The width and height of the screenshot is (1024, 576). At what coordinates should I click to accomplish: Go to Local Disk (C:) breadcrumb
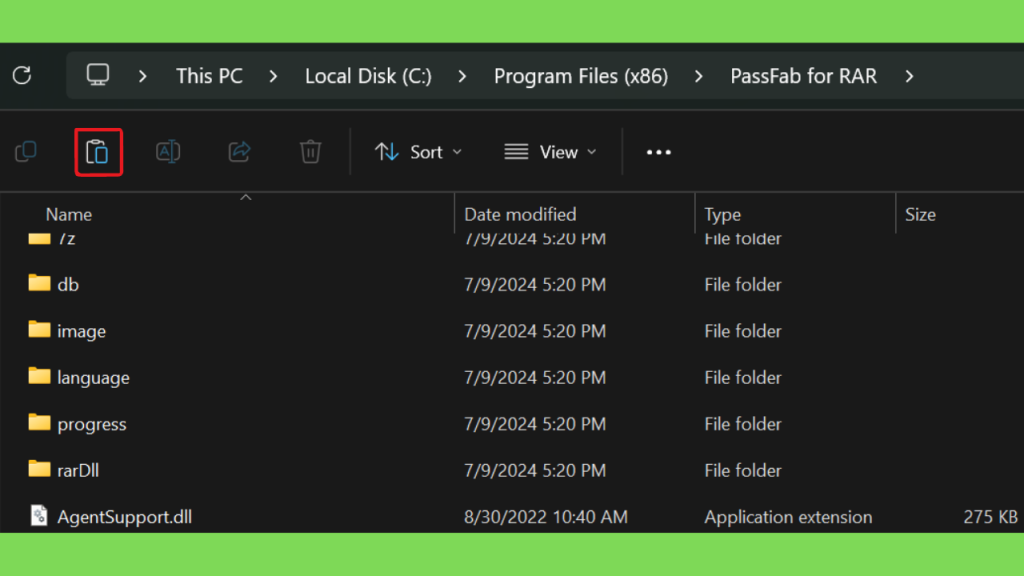point(368,76)
